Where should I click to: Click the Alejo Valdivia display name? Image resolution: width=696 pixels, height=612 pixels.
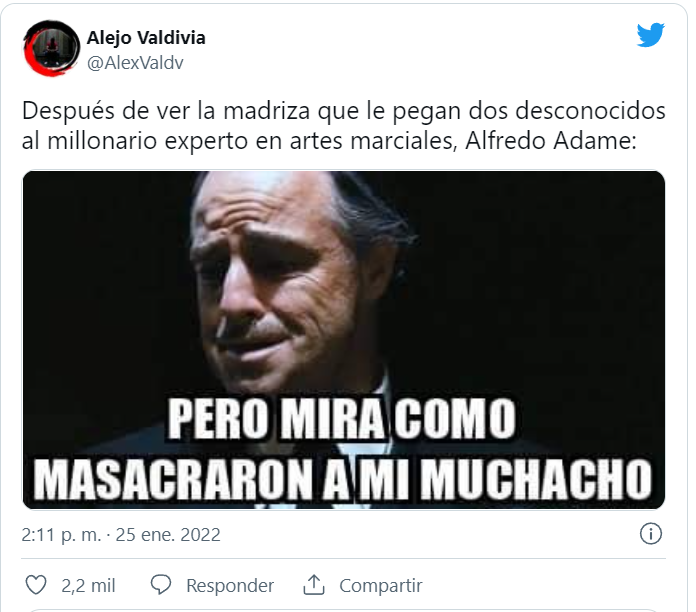[x=146, y=38]
